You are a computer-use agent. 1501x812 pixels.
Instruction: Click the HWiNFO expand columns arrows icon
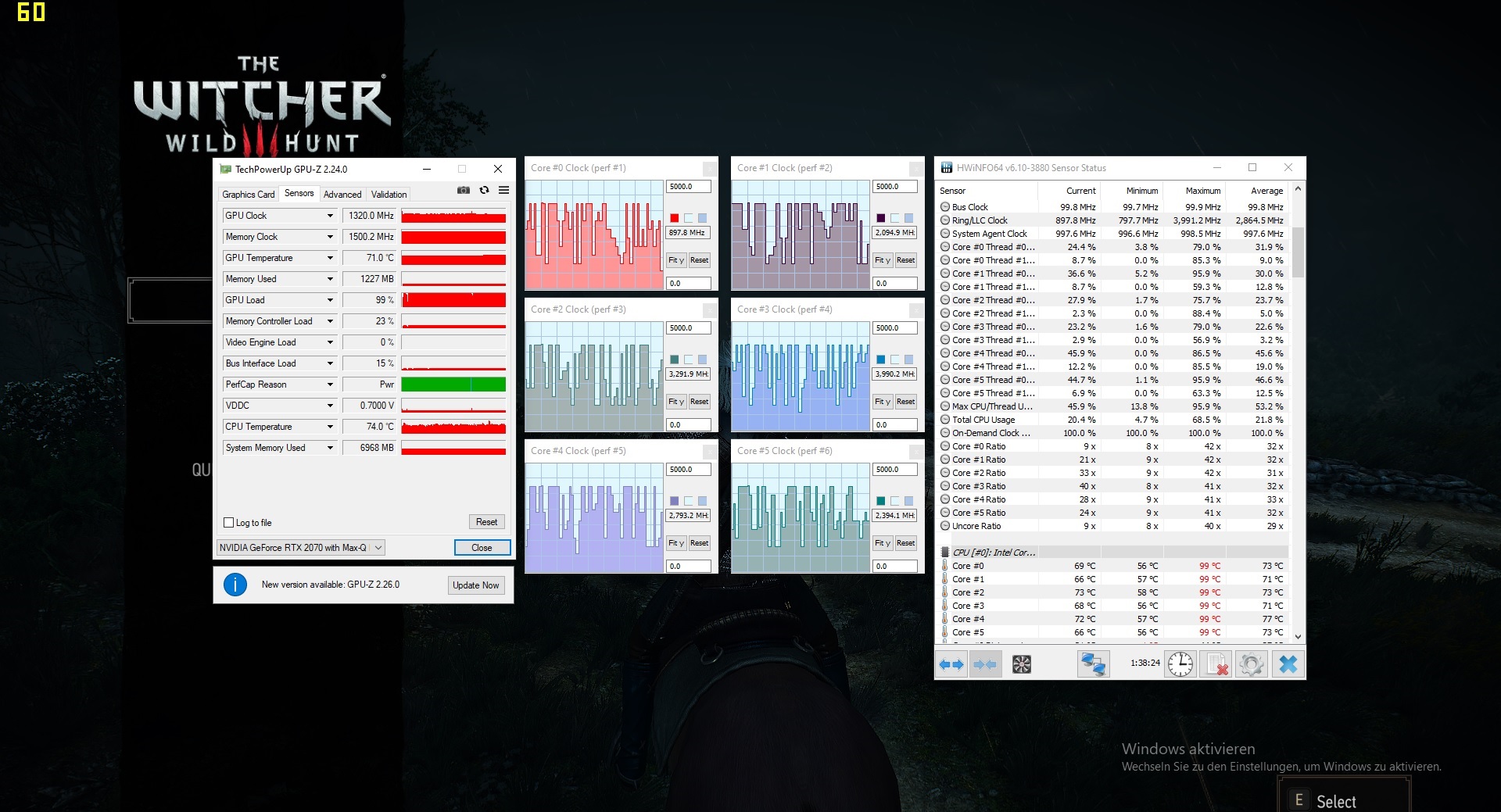click(951, 665)
